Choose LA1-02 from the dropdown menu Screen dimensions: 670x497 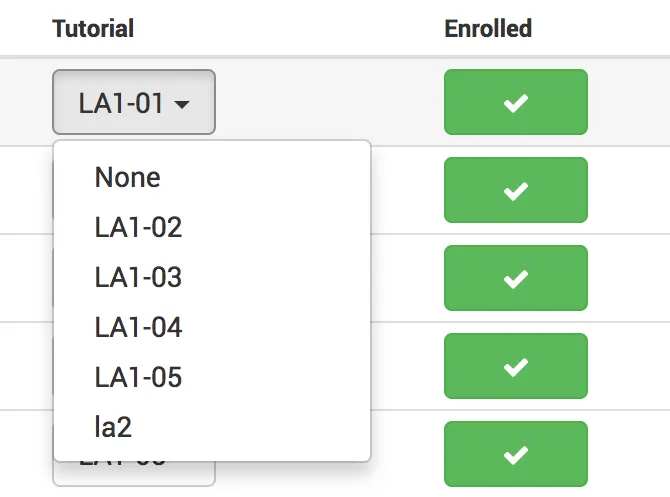tap(138, 227)
